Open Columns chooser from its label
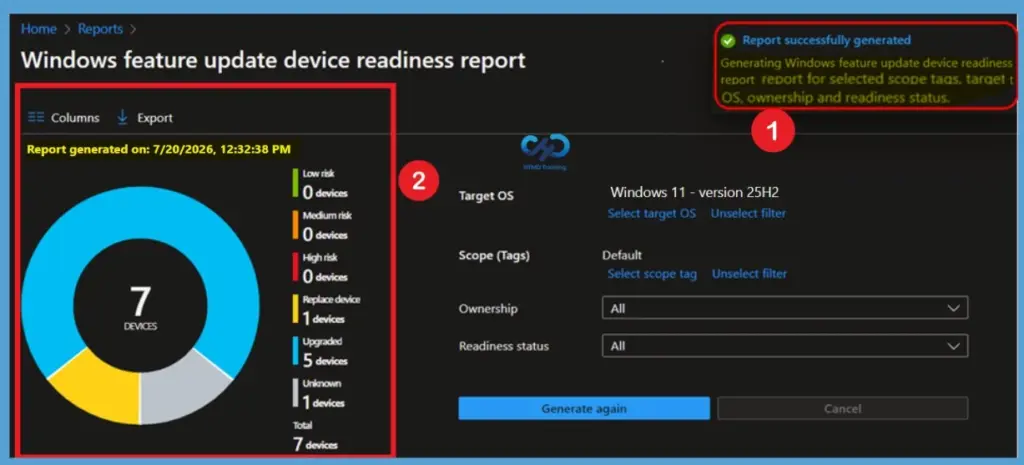This screenshot has width=1024, height=465. [75, 118]
